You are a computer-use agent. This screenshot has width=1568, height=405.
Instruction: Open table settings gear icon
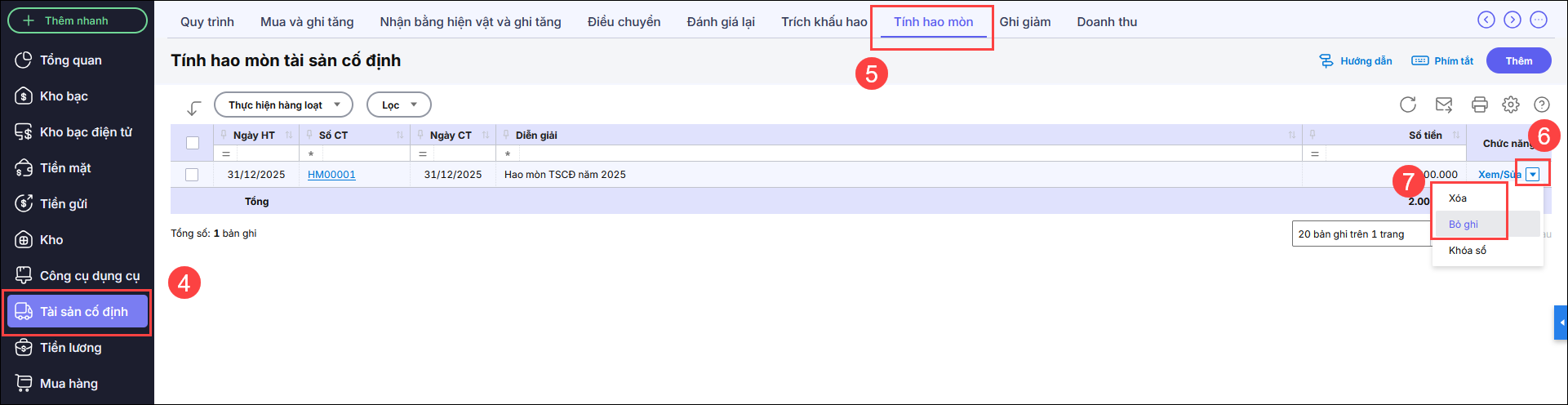coord(1511,105)
